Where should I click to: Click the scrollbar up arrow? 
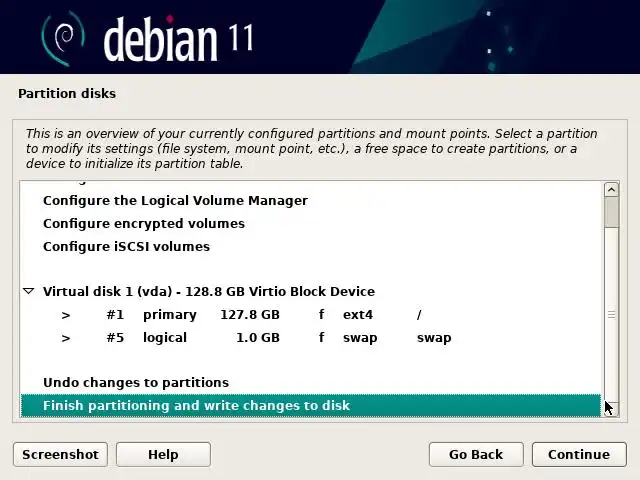coord(611,190)
